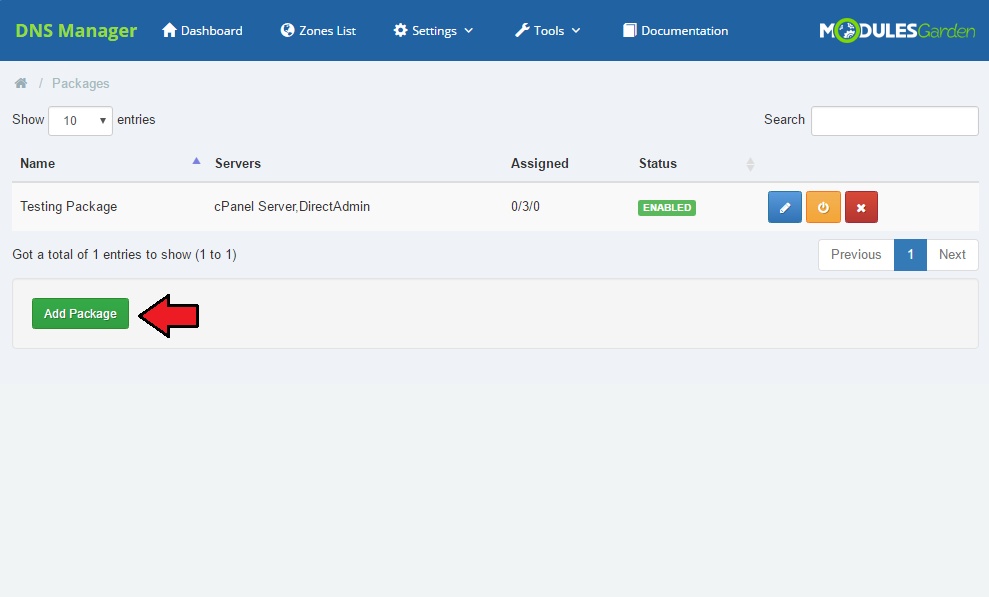
Task: Sort table by Name column
Action: click(x=110, y=163)
